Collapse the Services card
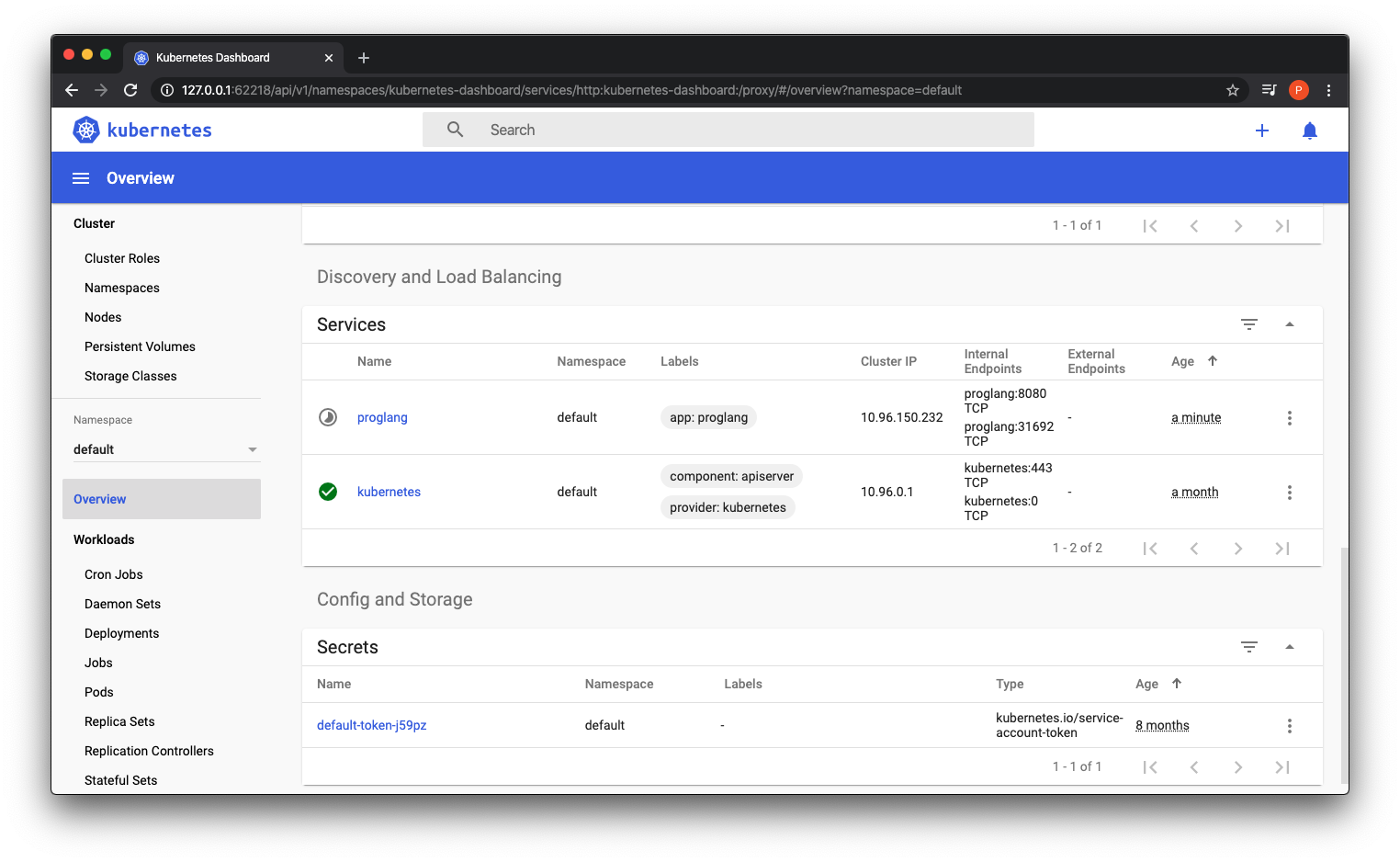The width and height of the screenshot is (1400, 862). pyautogui.click(x=1290, y=324)
